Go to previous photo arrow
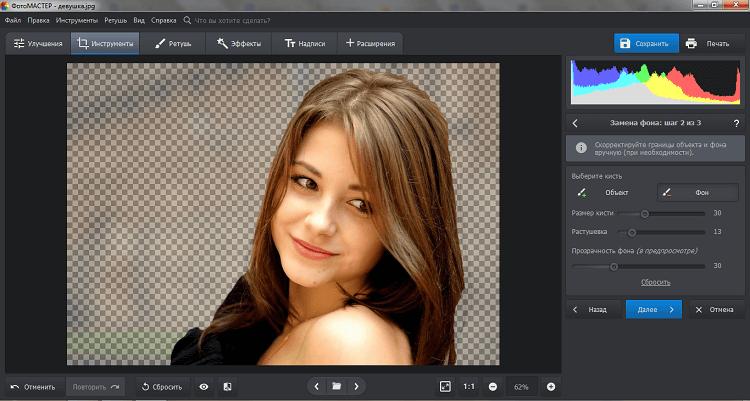The image size is (750, 401). click(x=317, y=386)
